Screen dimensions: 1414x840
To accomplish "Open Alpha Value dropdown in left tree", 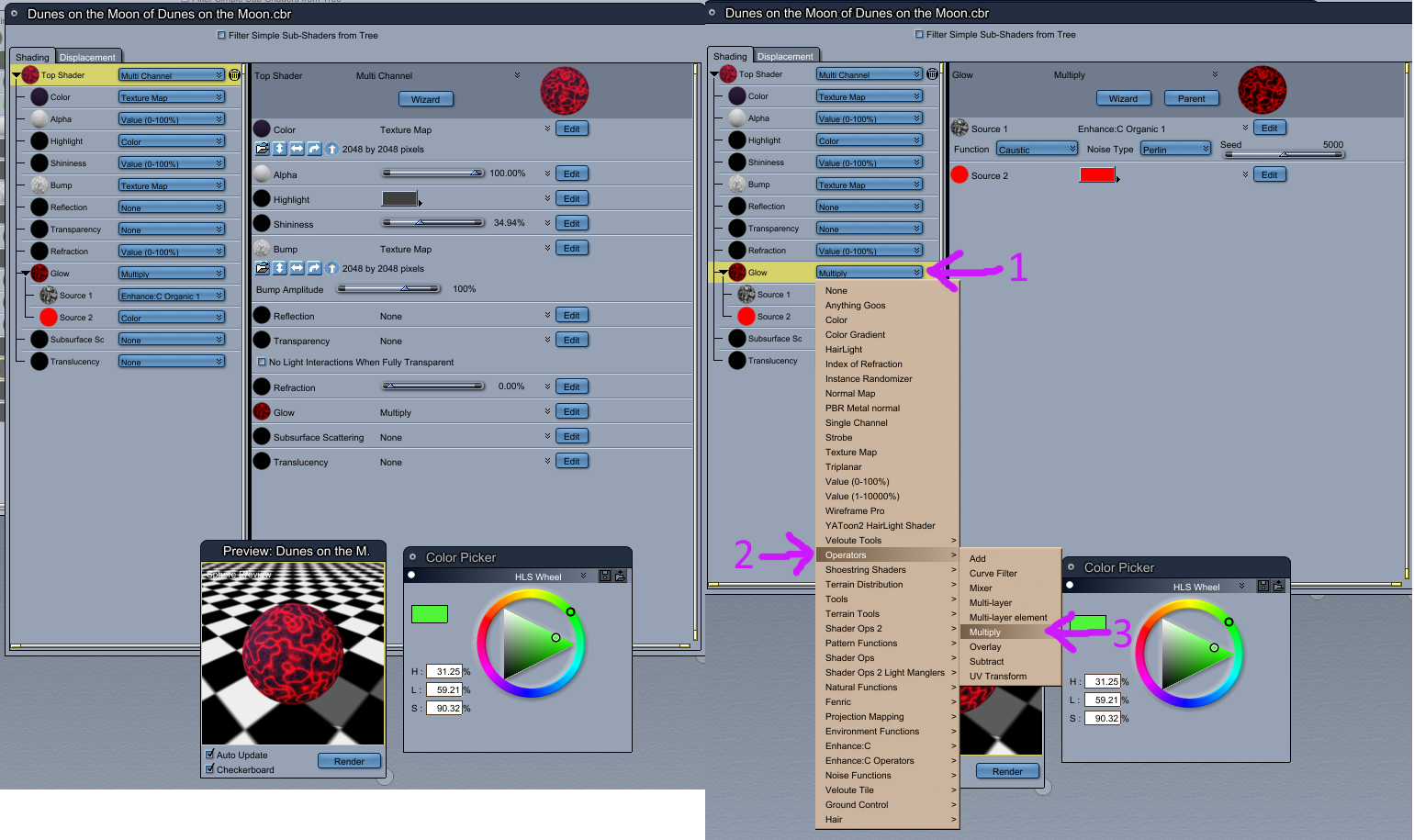I will point(172,119).
